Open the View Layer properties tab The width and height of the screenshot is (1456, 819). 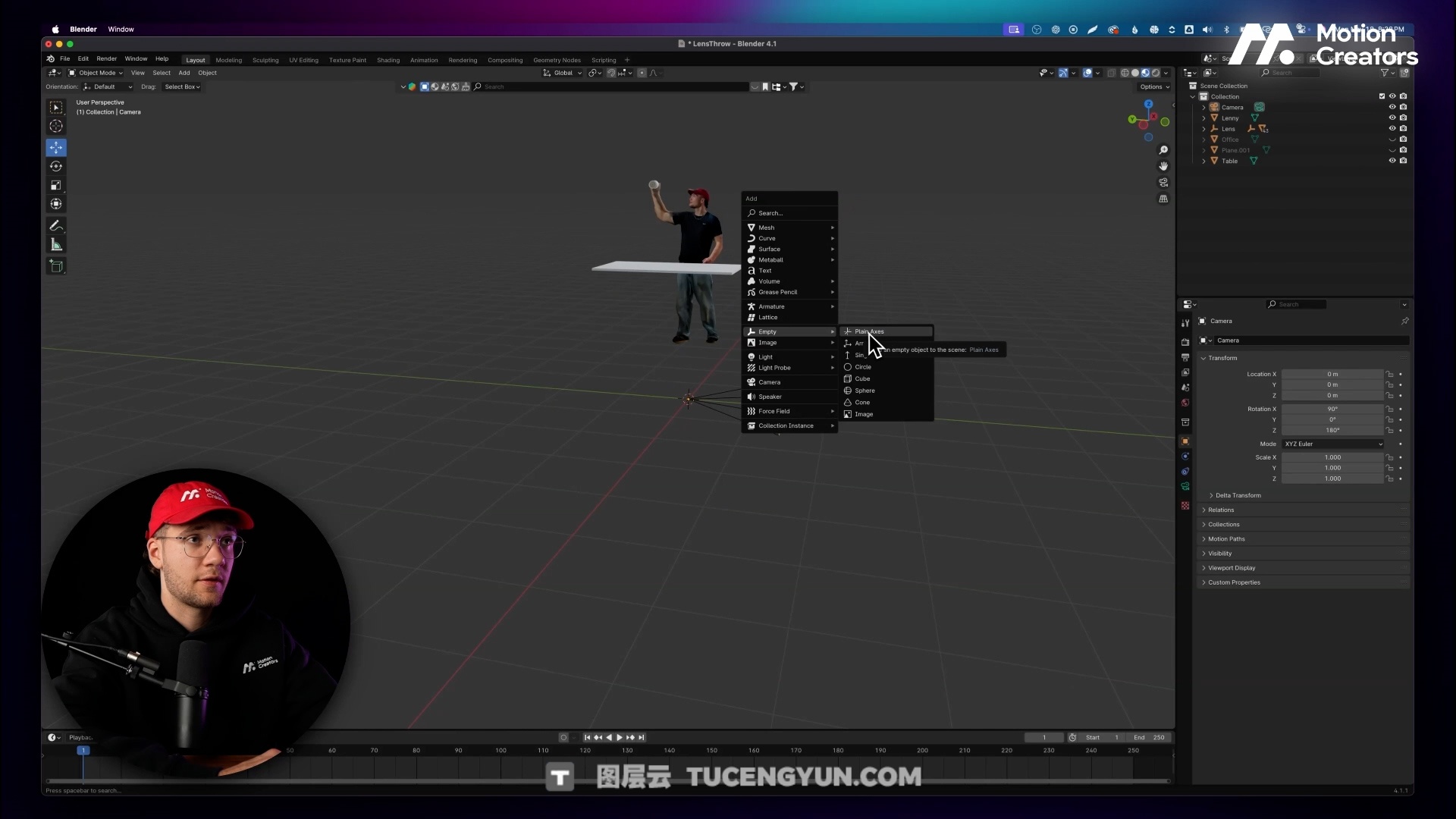click(x=1185, y=372)
